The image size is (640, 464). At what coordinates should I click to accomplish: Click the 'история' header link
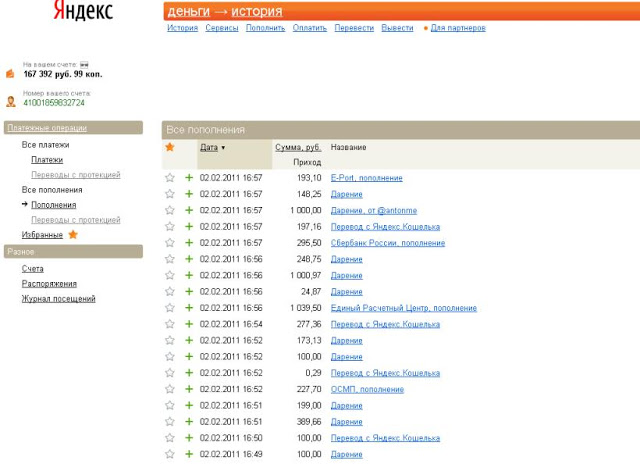[257, 11]
